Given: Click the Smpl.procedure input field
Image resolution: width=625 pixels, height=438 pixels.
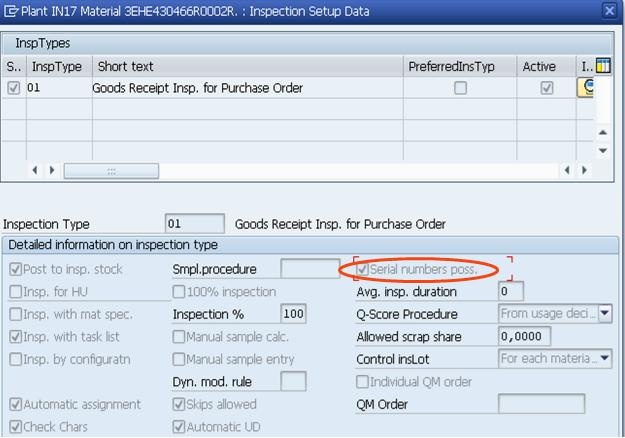Looking at the screenshot, I should (x=311, y=269).
